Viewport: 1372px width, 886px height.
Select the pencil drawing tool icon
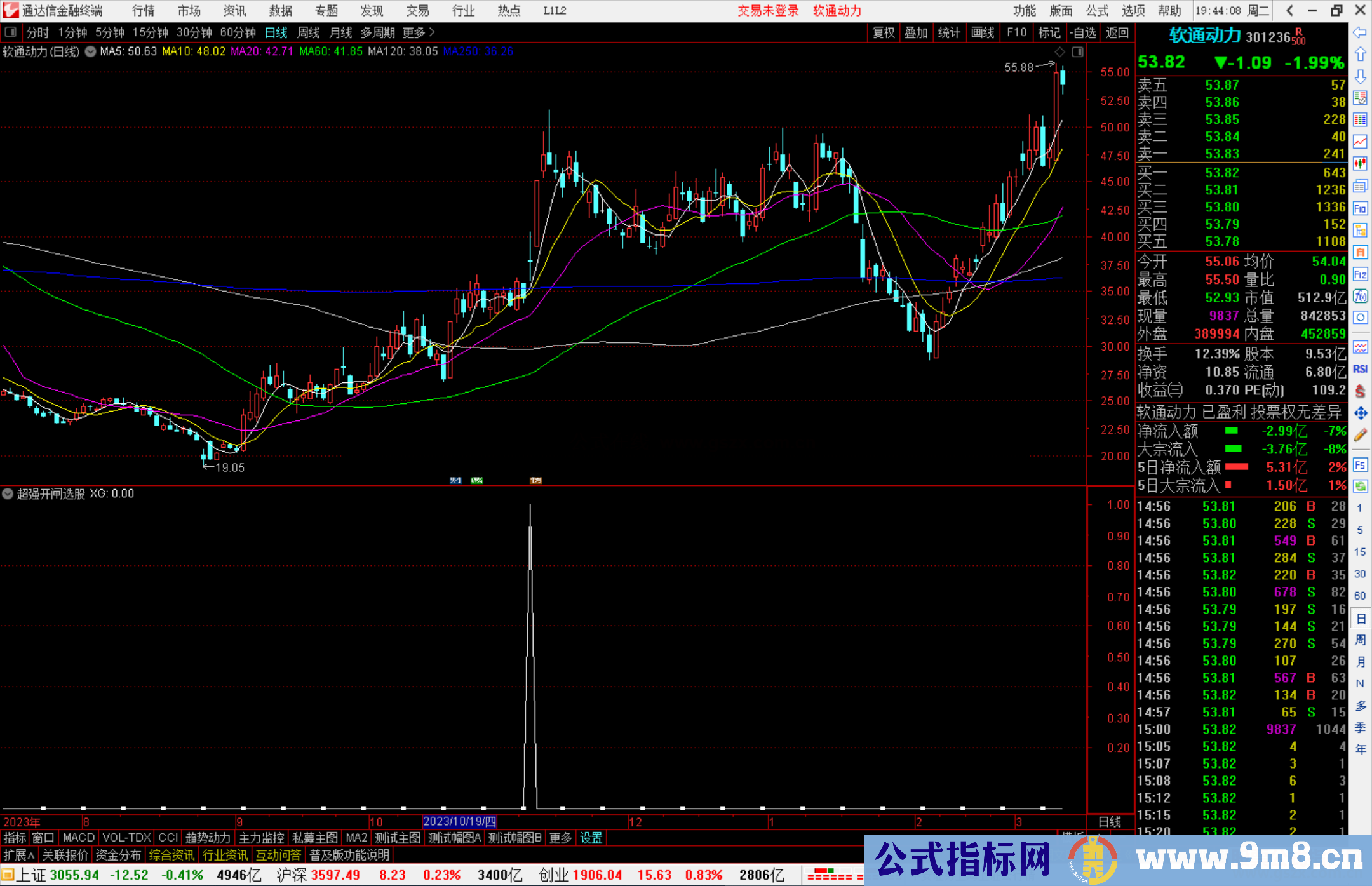[x=1360, y=435]
